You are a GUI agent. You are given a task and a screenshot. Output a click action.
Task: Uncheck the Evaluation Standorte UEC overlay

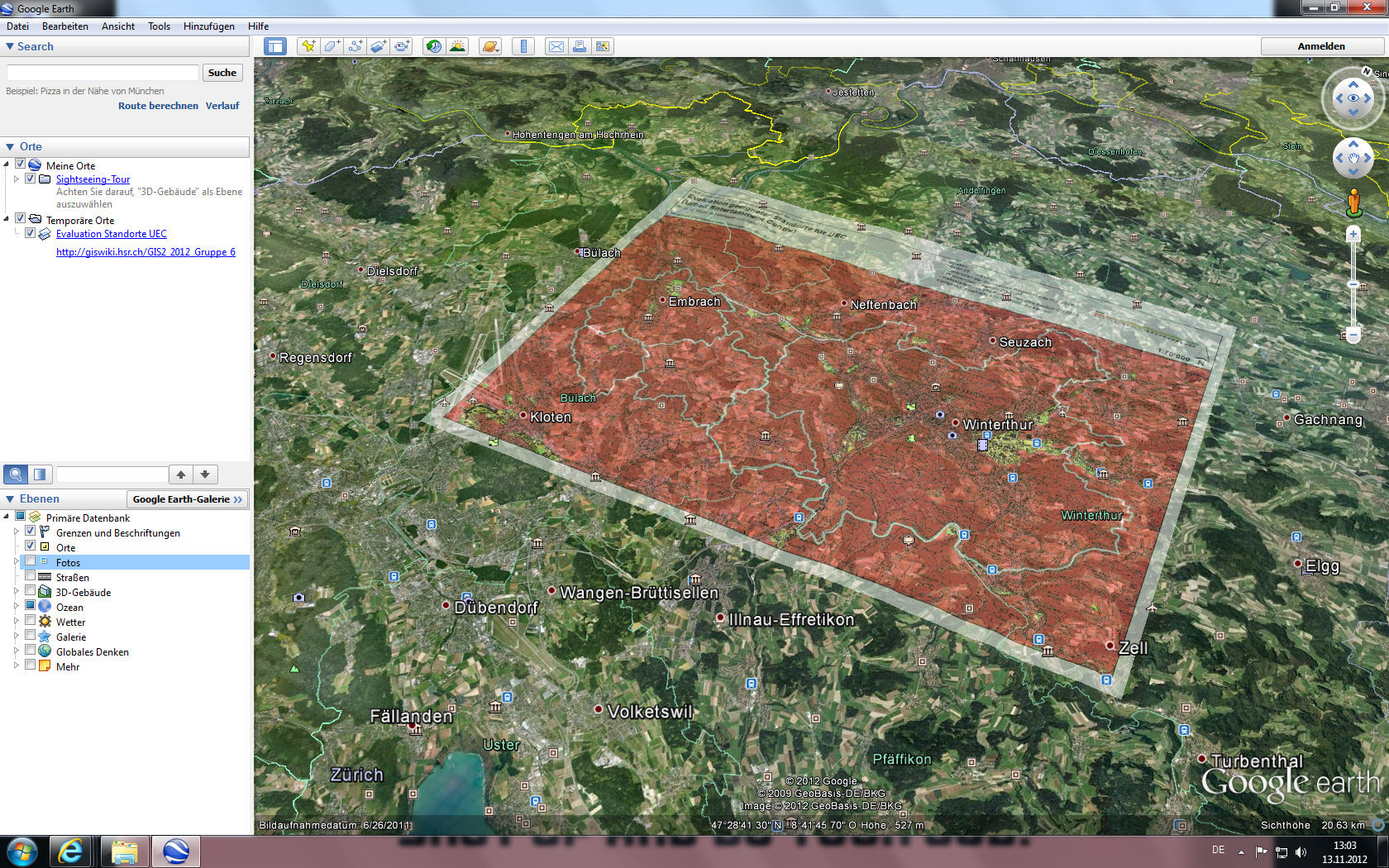point(31,234)
